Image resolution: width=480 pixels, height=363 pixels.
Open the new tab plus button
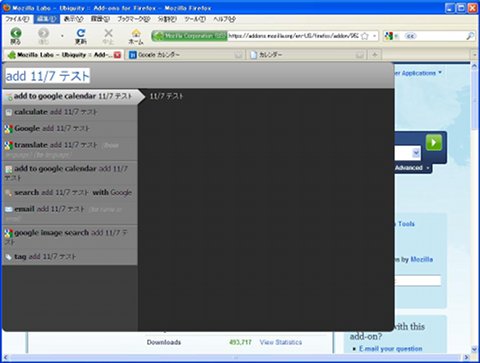click(x=375, y=55)
